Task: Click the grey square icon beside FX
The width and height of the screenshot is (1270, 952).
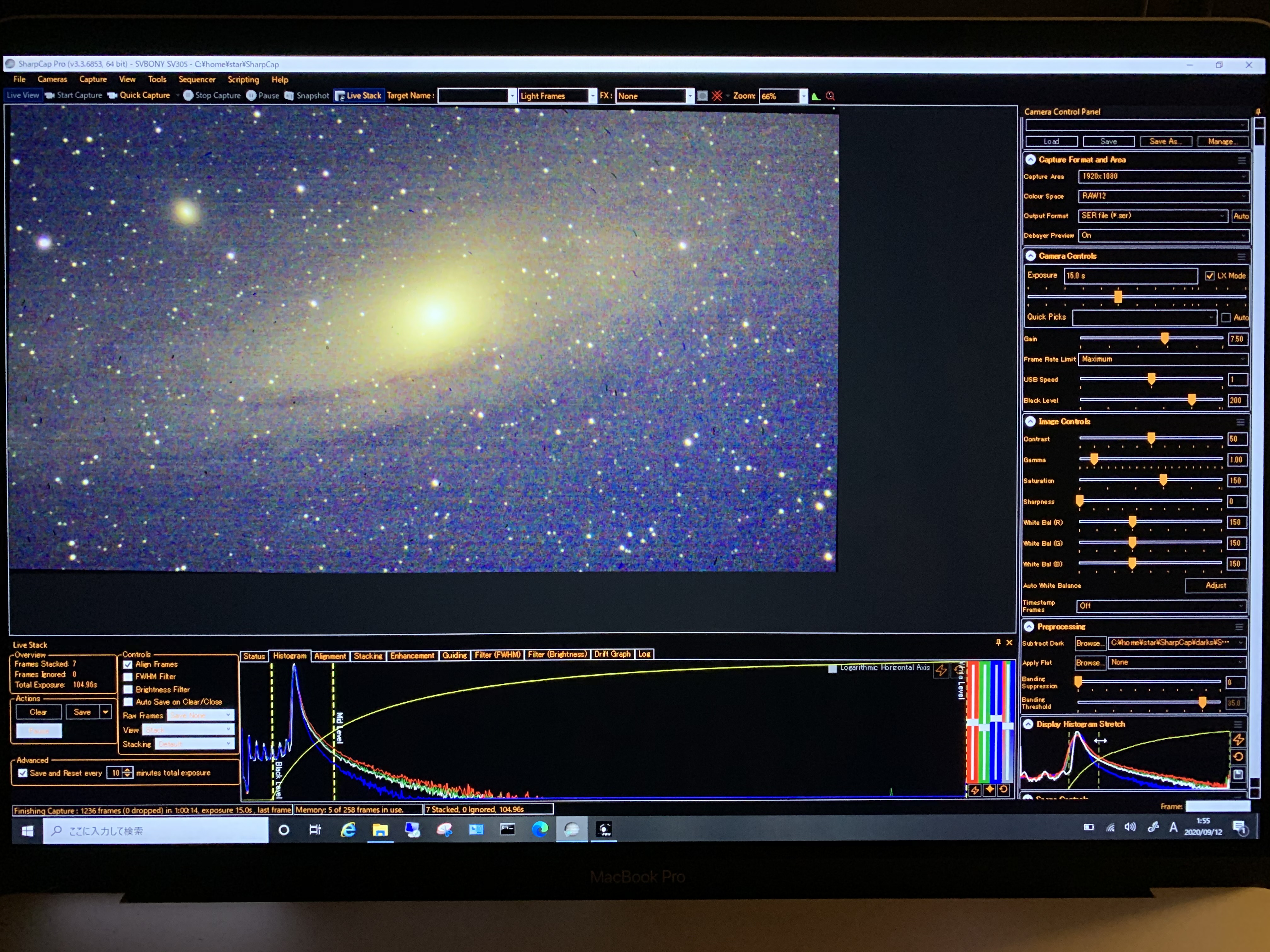Action: click(702, 96)
